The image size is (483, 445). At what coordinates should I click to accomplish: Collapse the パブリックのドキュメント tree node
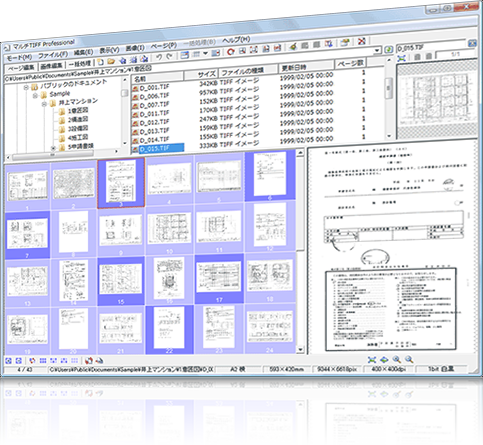(26, 88)
